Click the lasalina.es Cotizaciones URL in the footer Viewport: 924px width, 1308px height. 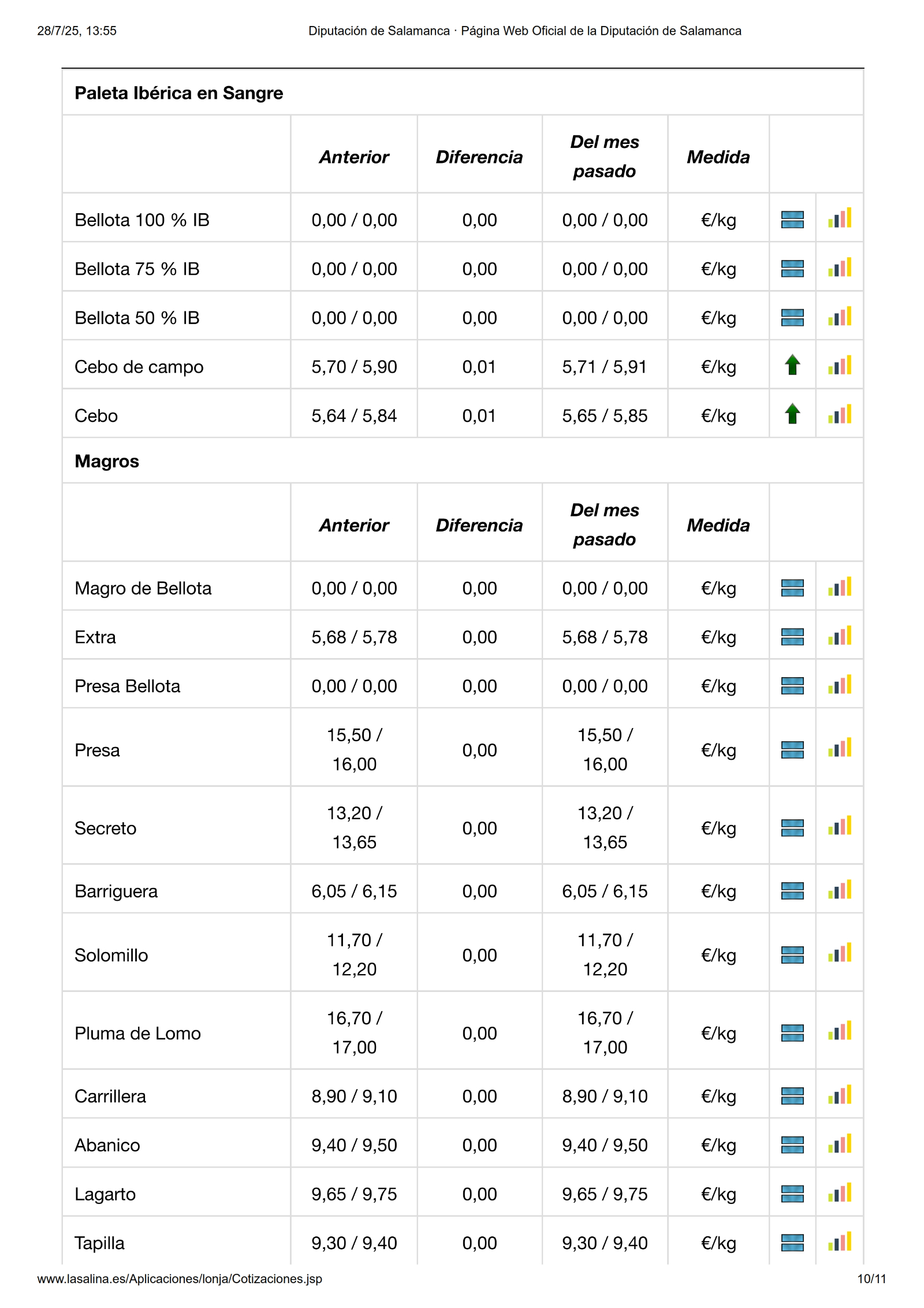(x=180, y=1279)
